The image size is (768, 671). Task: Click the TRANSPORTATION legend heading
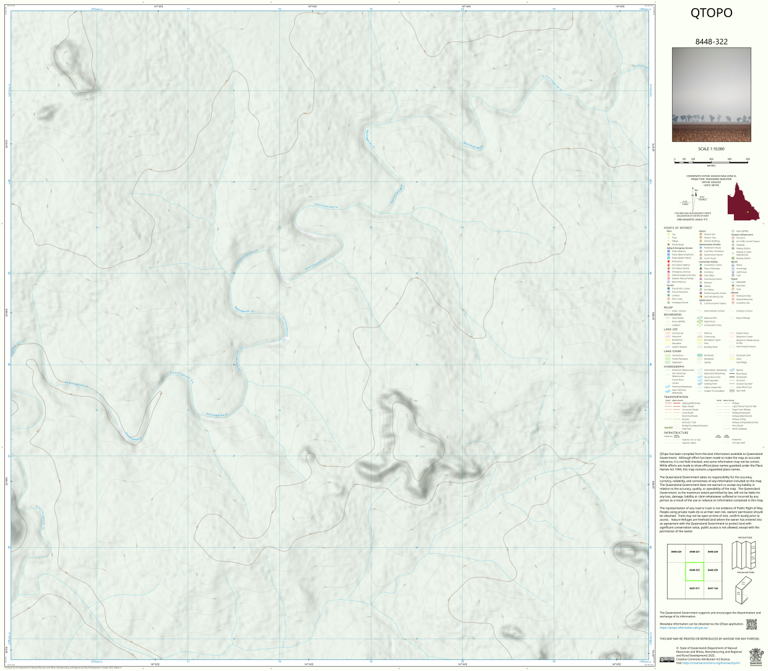tap(676, 397)
